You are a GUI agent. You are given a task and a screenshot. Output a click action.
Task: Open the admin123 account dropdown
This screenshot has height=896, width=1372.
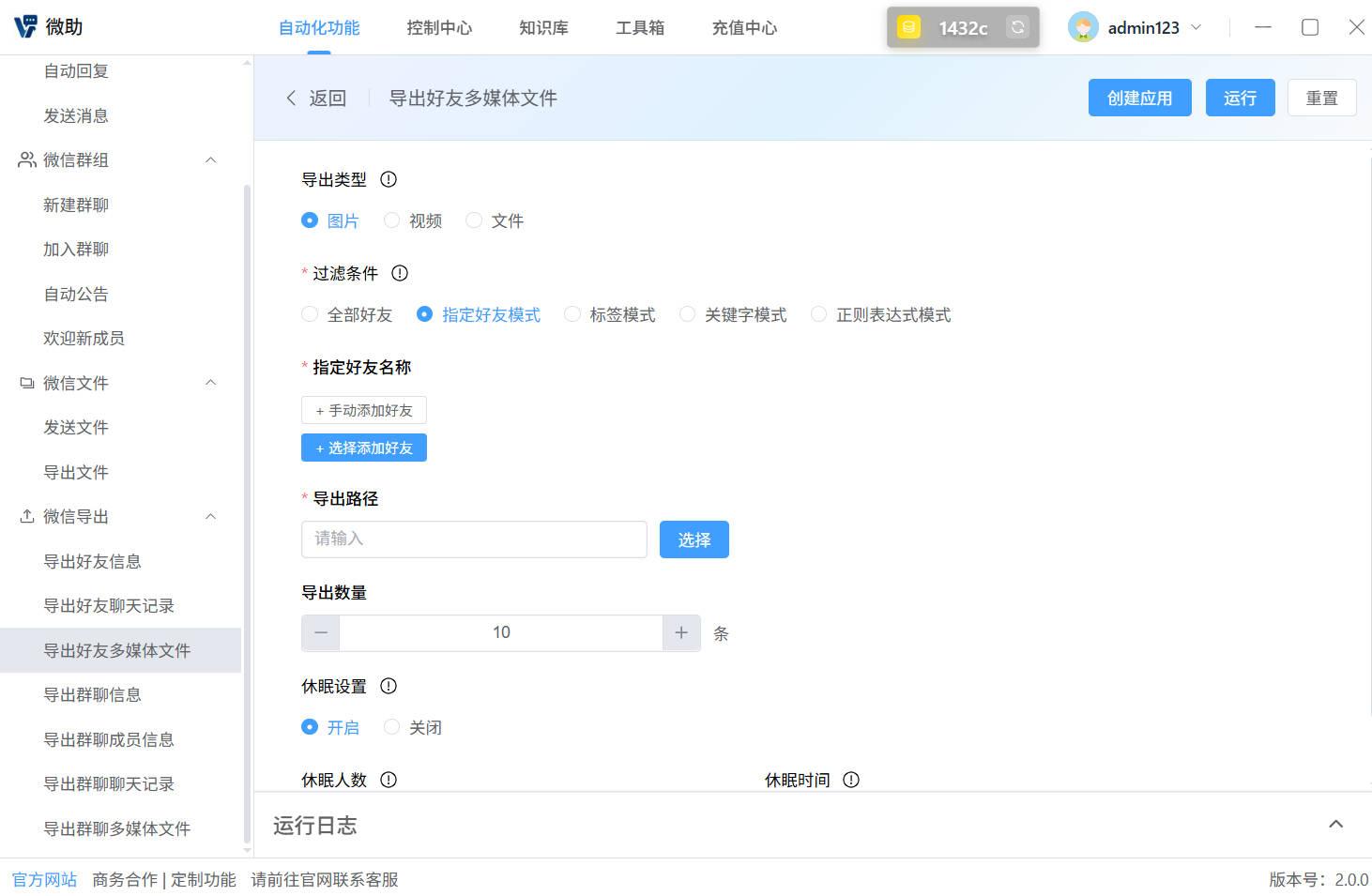click(x=1197, y=27)
